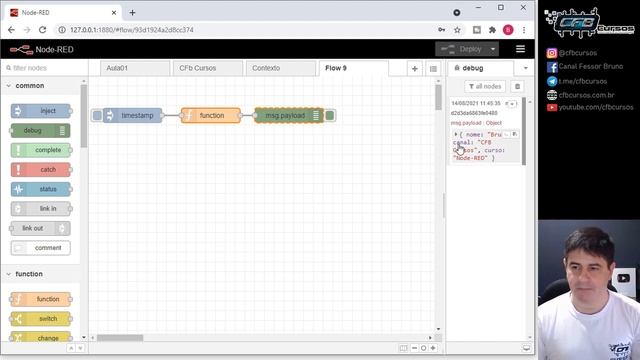This screenshot has width=640, height=360.
Task: Open the sidebar tab selector dropdown
Action: point(526,68)
